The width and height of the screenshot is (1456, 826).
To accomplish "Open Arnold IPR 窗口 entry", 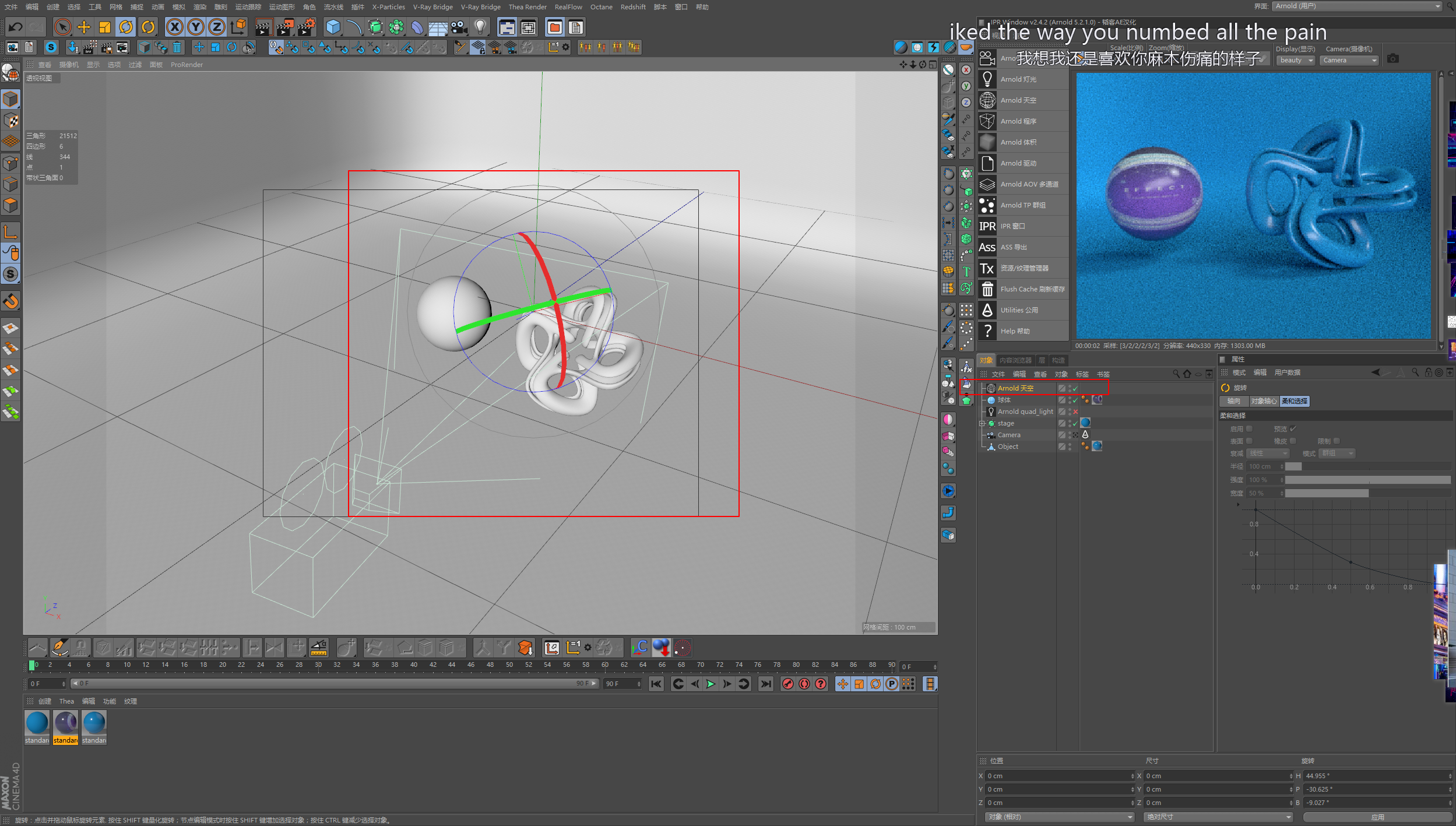I will tap(1012, 226).
